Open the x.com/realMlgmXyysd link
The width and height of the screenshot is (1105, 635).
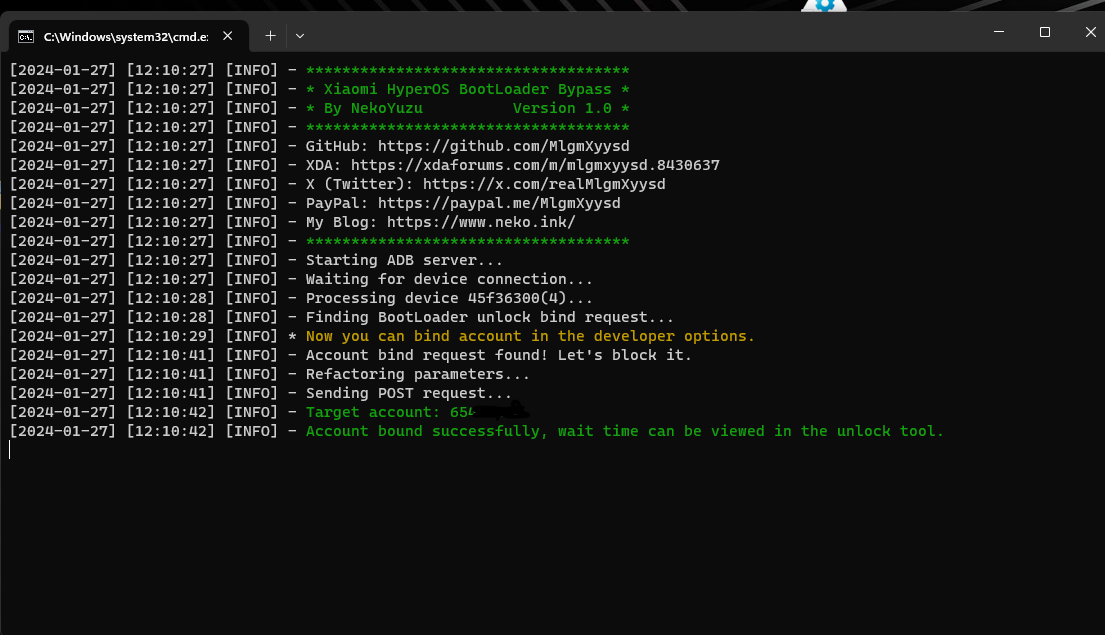pyautogui.click(x=544, y=185)
